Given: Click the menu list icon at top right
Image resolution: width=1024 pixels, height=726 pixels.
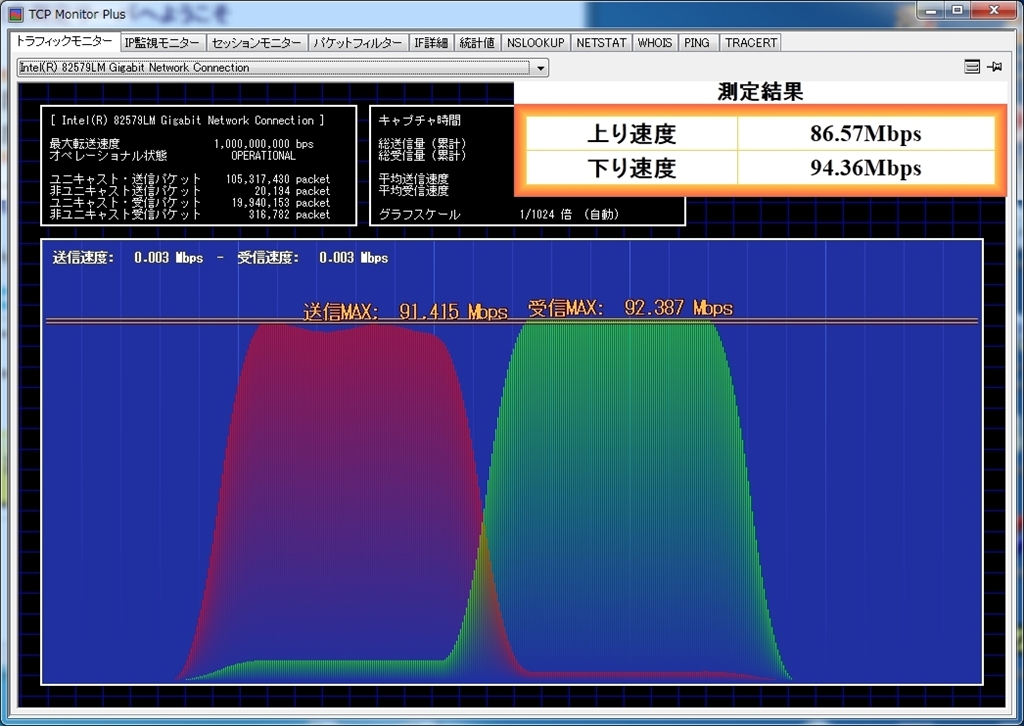Looking at the screenshot, I should [972, 67].
